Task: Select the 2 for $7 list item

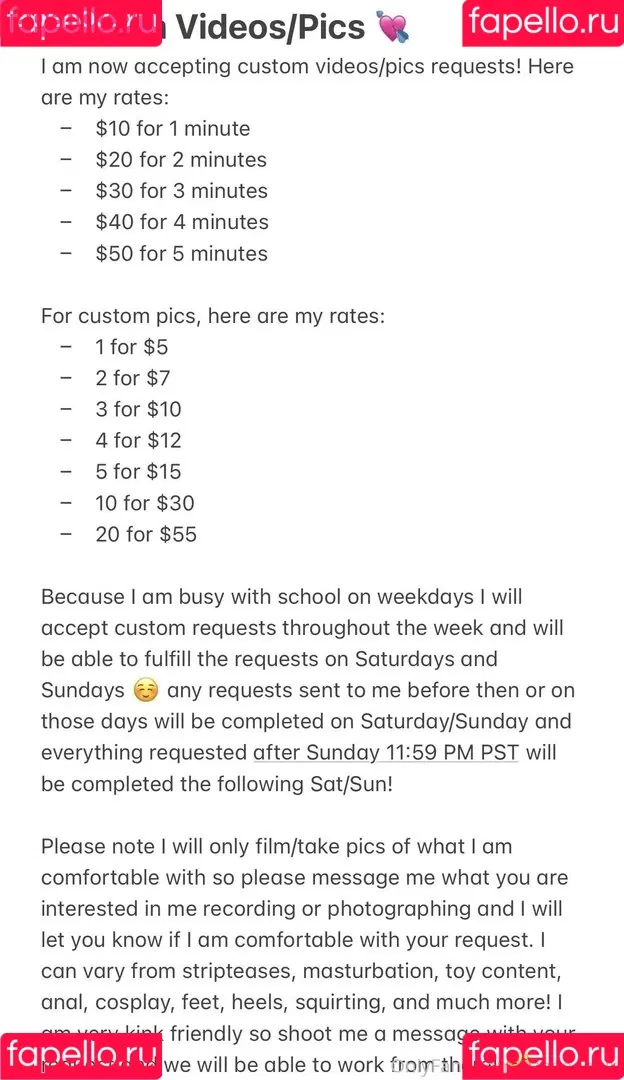Action: (x=133, y=378)
